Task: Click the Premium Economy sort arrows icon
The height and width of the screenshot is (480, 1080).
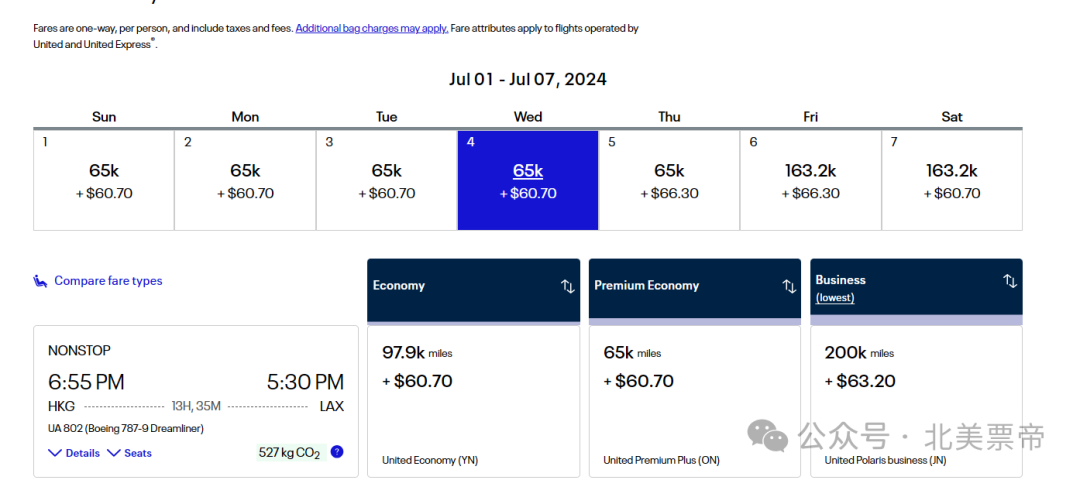Action: (x=789, y=286)
